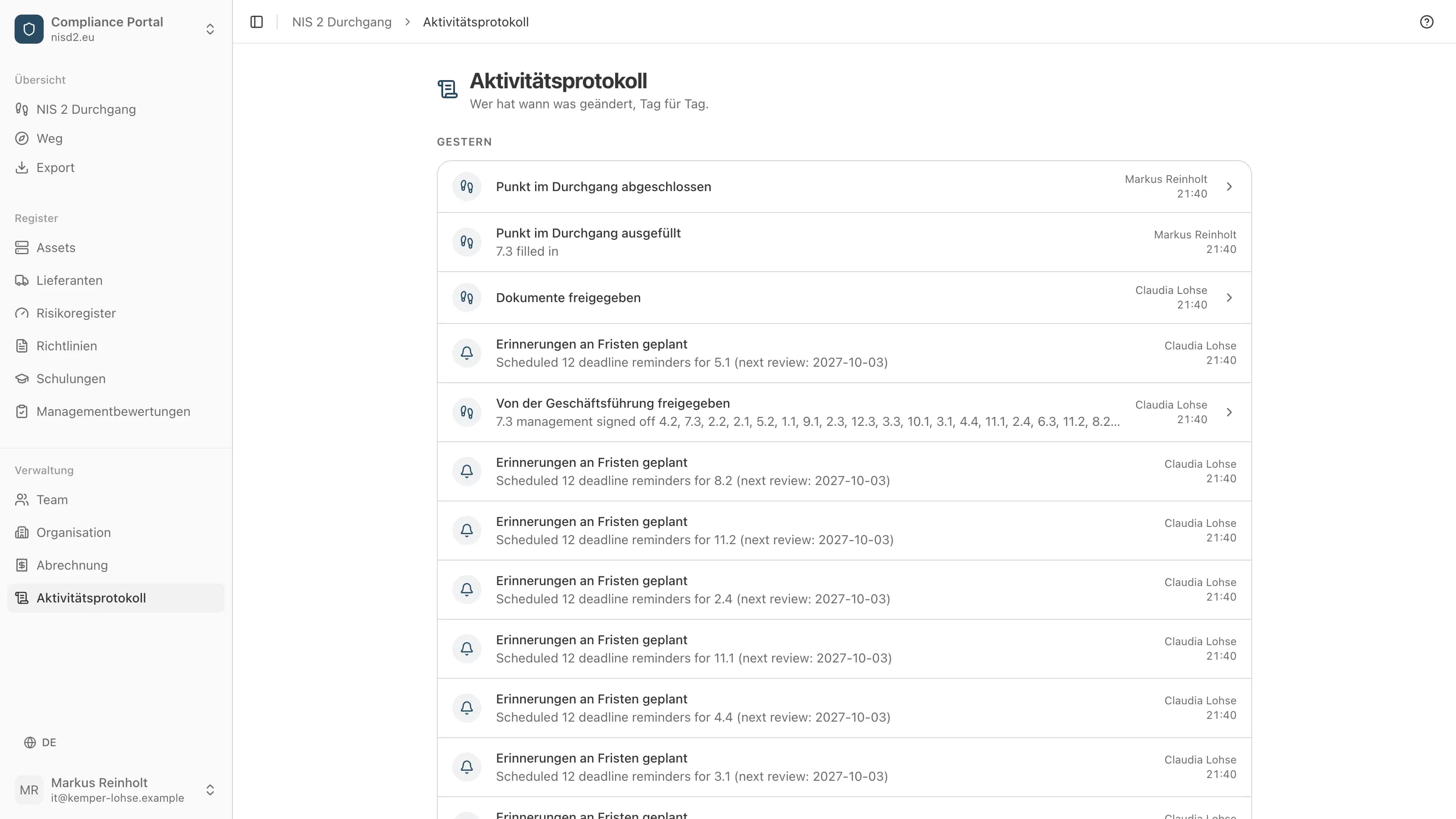Expand the Dokumente freigegeben entry chevron
This screenshot has width=1456, height=819.
tap(1229, 297)
